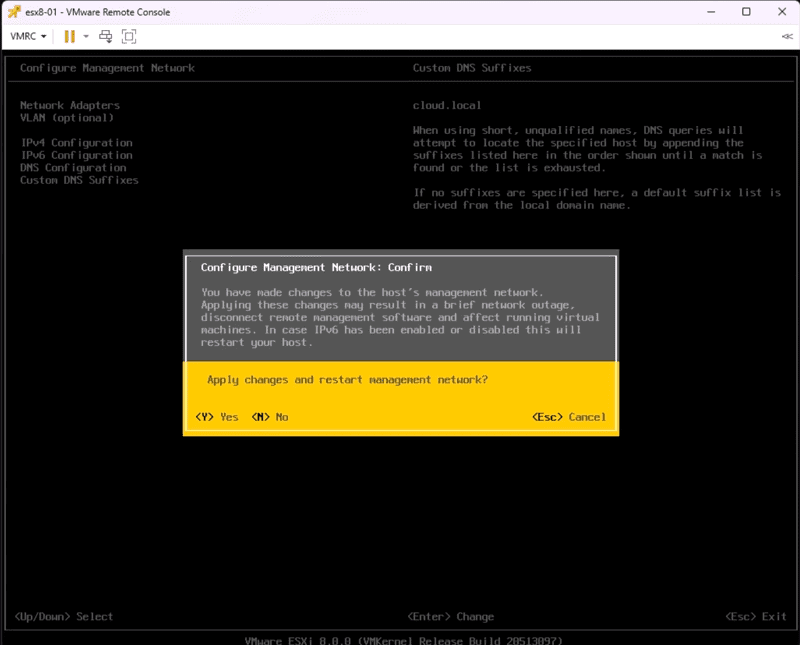Maximize the VMware Remote Console window
The height and width of the screenshot is (645, 800).
point(746,12)
